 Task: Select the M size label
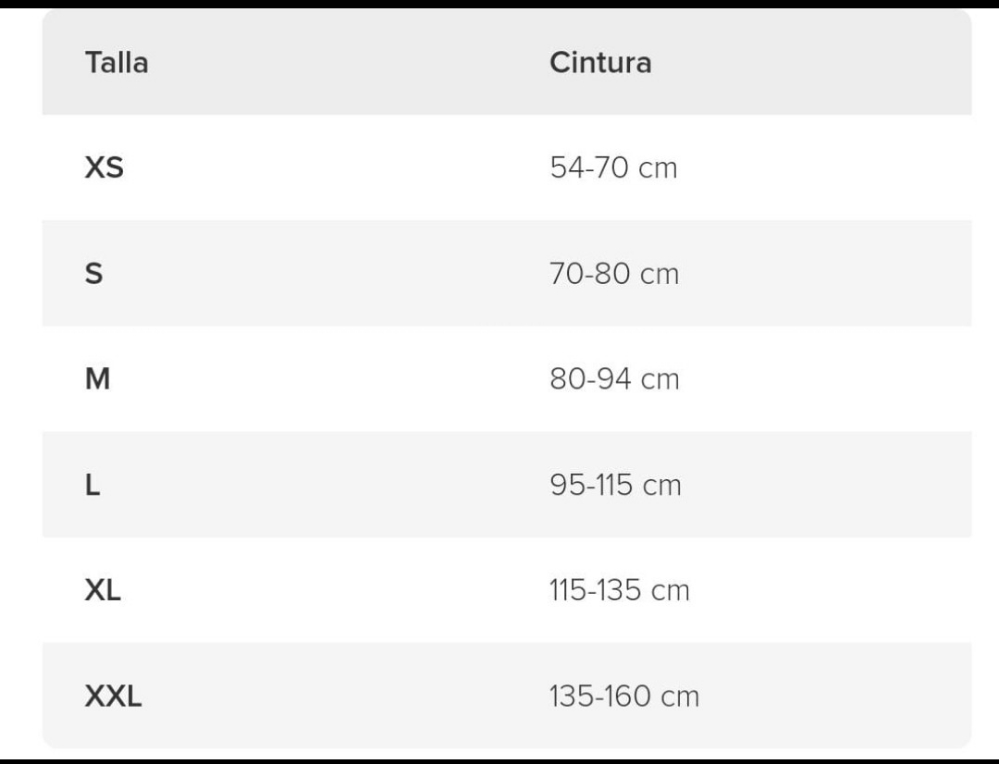pyautogui.click(x=97, y=379)
